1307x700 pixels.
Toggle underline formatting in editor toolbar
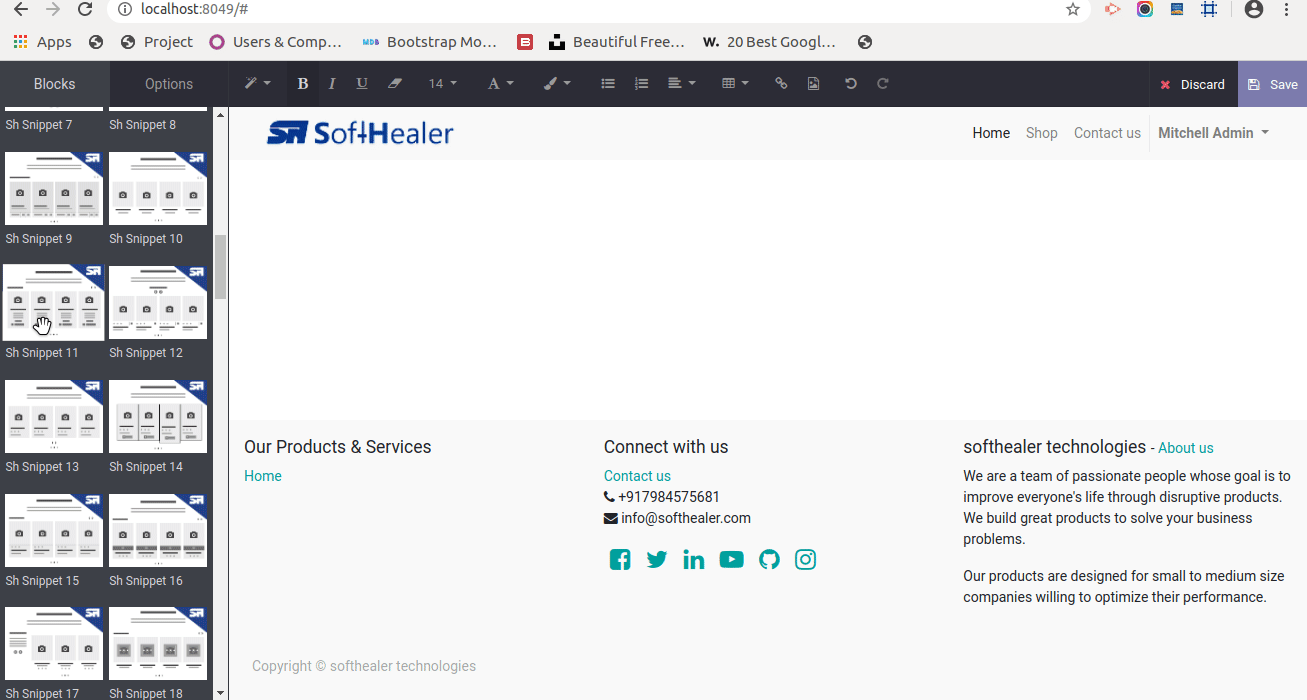[x=362, y=84]
